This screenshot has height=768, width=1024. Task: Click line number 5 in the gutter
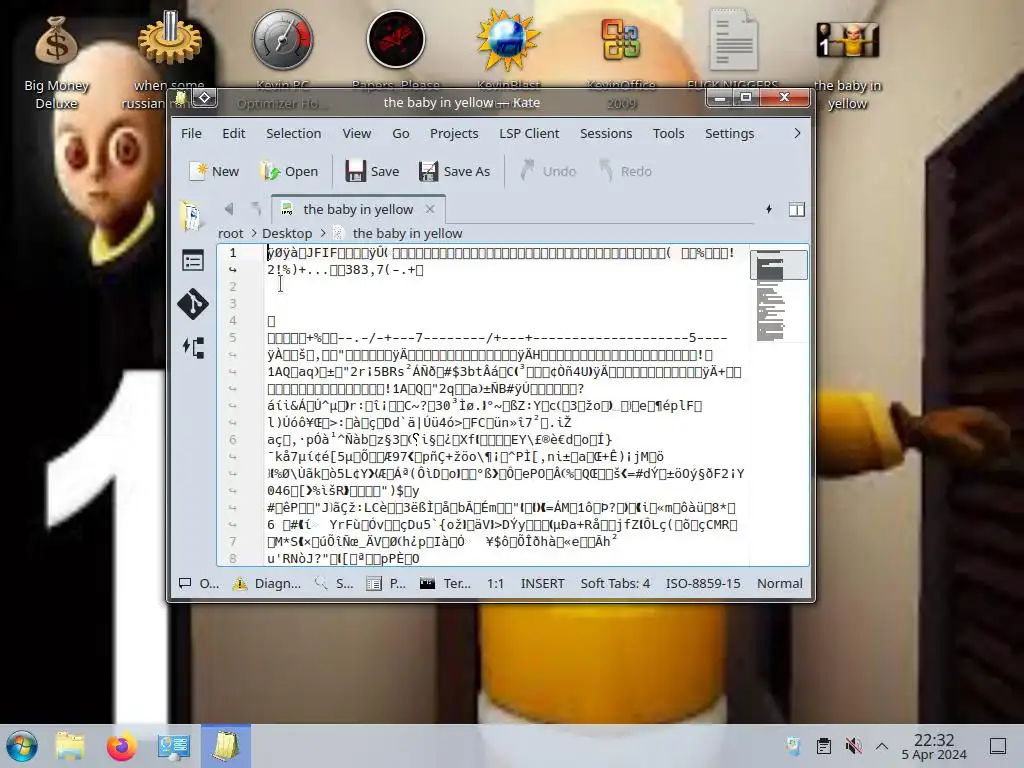232,338
